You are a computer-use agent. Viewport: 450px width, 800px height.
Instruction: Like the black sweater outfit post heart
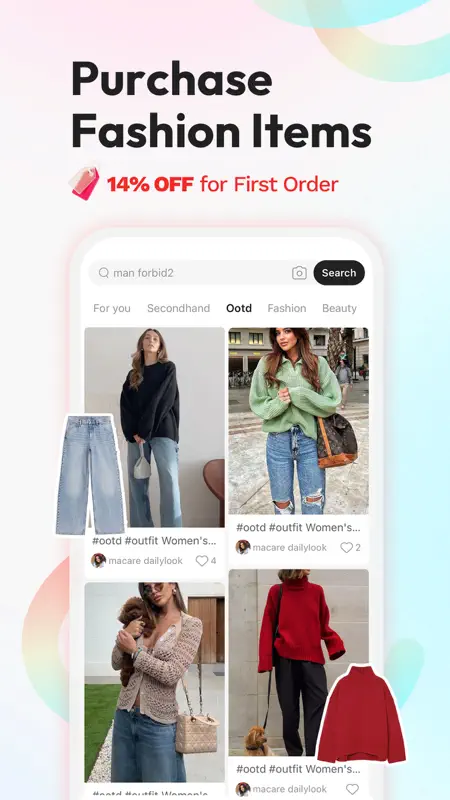pos(202,561)
